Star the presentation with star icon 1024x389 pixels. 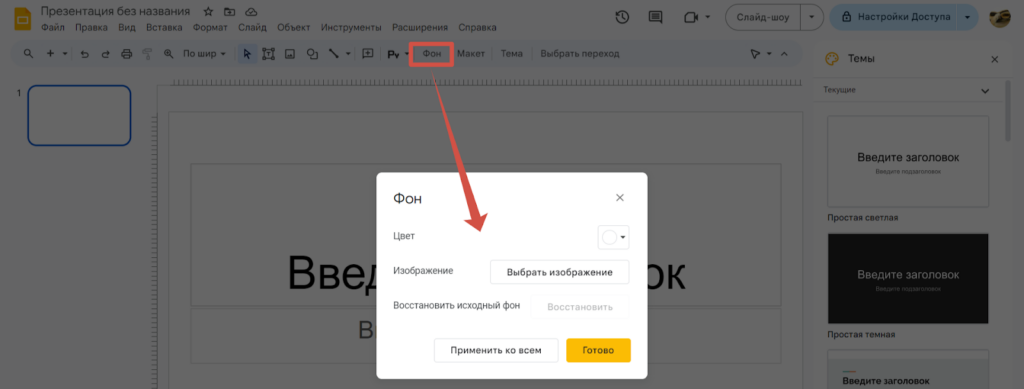pos(208,12)
